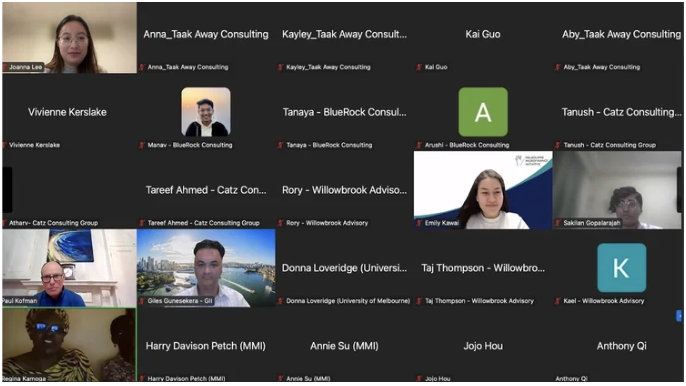Click the muted mic icon beside Harry Davison Petch (MMI)

tap(142, 378)
